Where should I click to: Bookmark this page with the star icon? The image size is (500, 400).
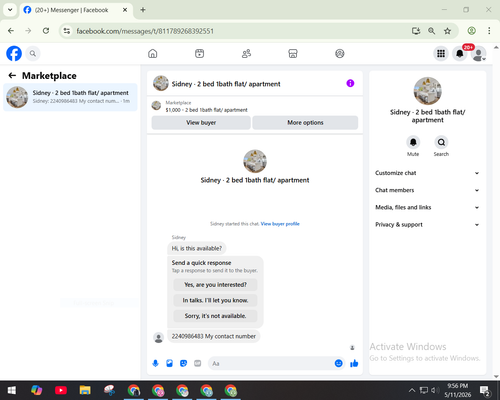447,31
